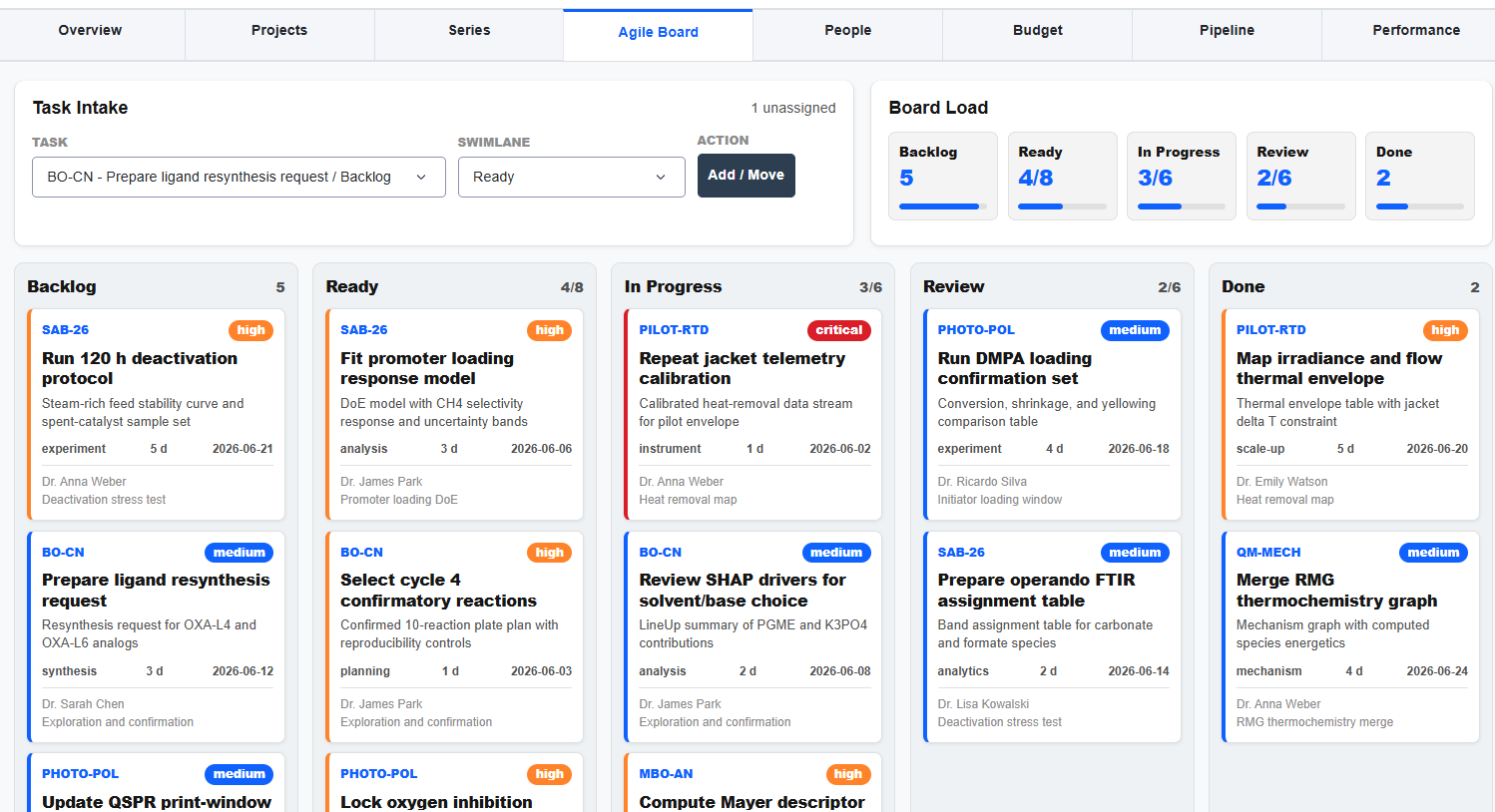Viewport: 1495px width, 812px height.
Task: Click the Backlog progress bar in Board Load
Action: (943, 206)
